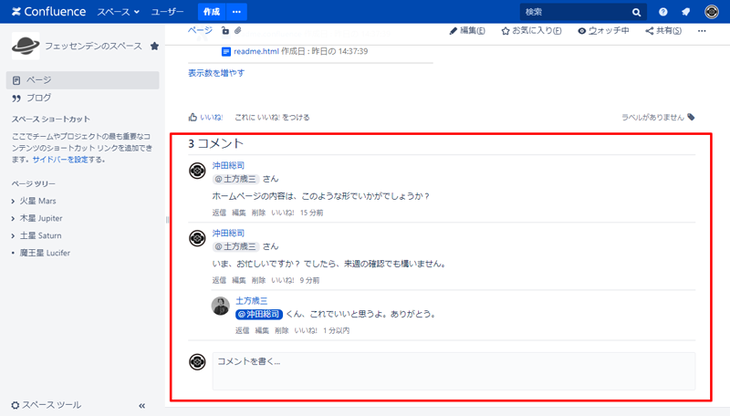Image resolution: width=730 pixels, height=416 pixels.
Task: Open the サイドバーを設定 link
Action: pos(60,160)
